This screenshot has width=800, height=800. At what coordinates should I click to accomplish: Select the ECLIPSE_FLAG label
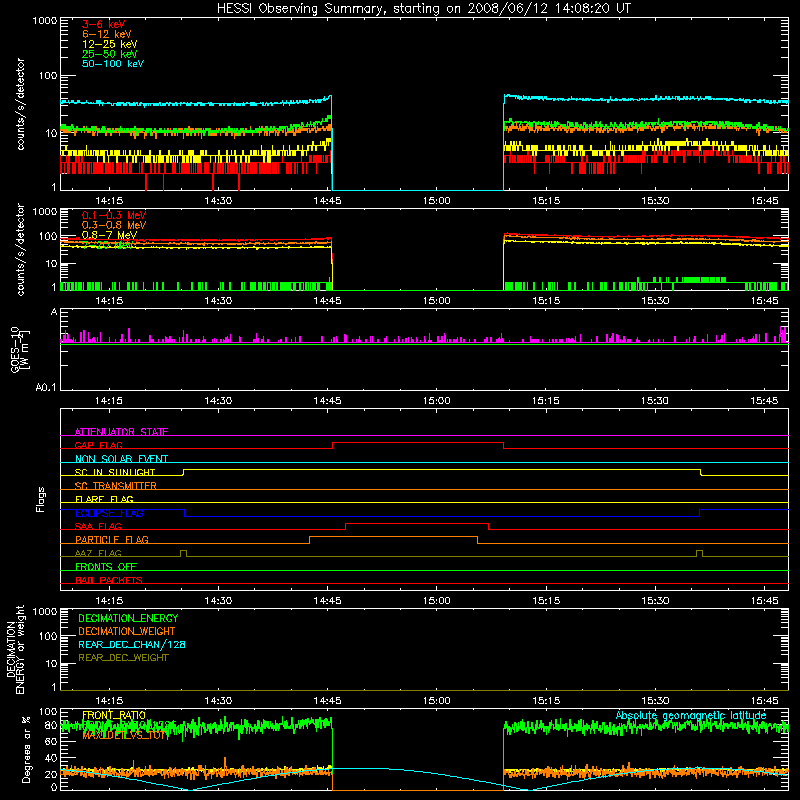[x=109, y=513]
